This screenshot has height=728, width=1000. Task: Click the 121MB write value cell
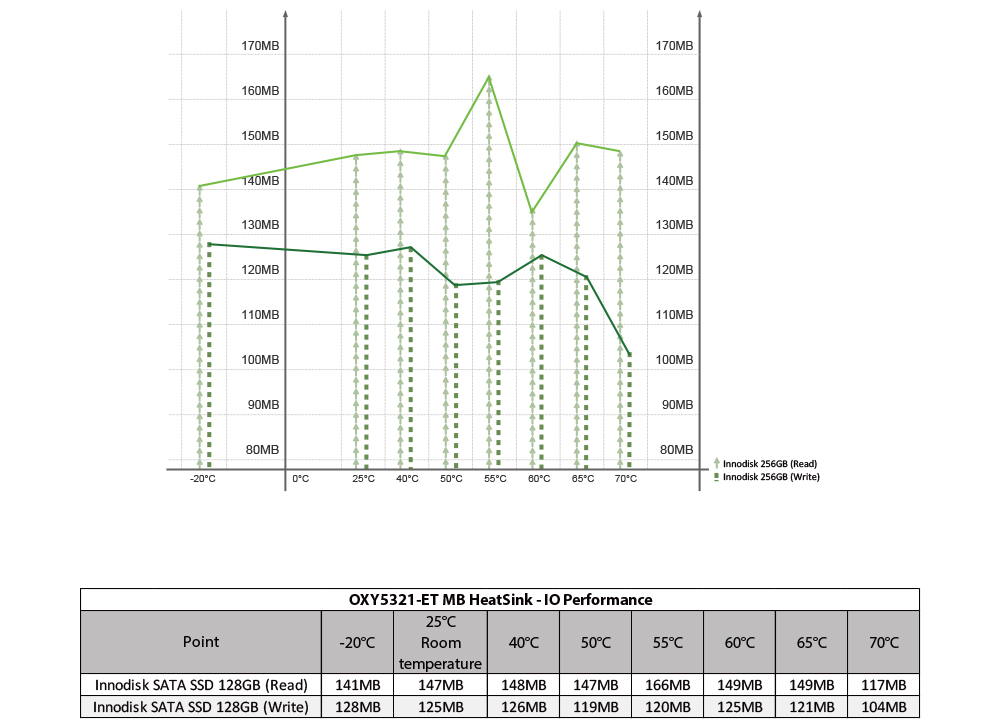(x=812, y=707)
